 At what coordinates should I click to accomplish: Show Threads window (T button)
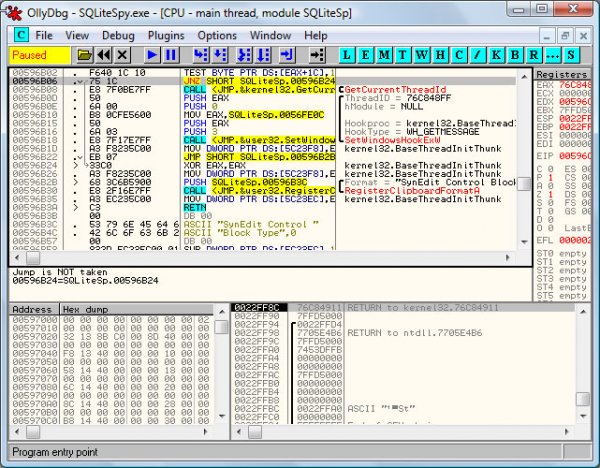pyautogui.click(x=403, y=55)
